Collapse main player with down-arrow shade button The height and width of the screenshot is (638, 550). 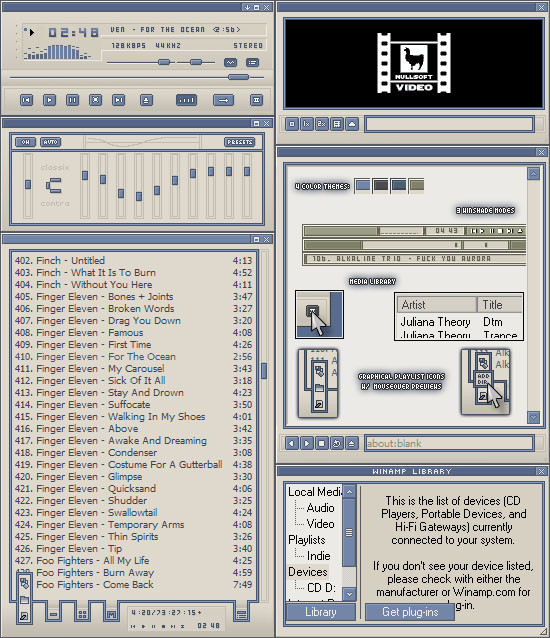coord(247,7)
